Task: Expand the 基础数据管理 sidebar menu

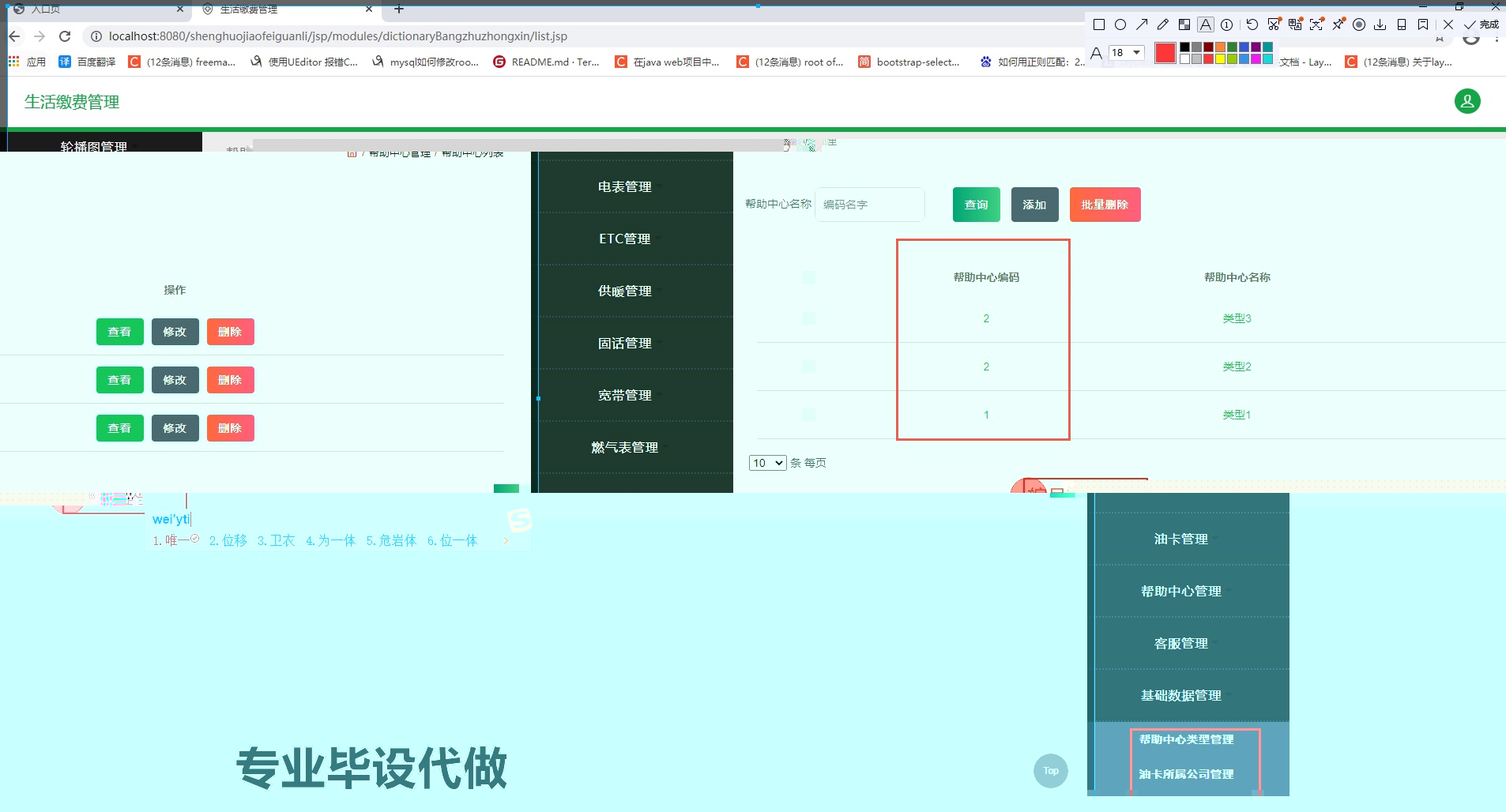Action: pos(1180,695)
